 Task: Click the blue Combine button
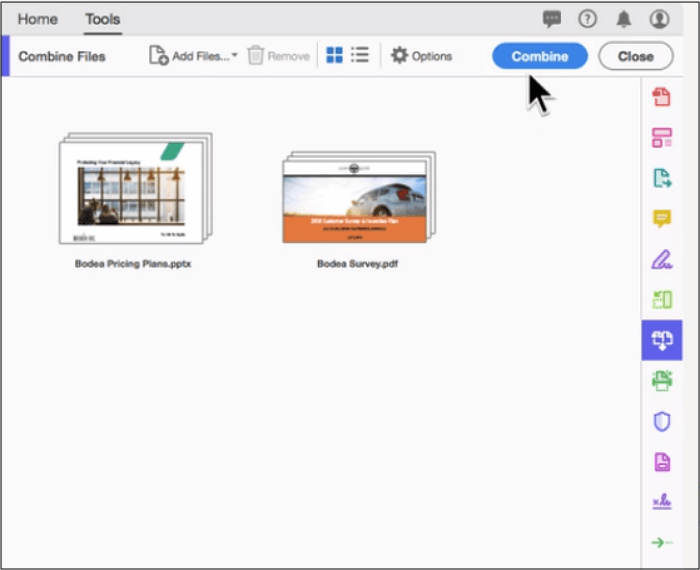540,56
